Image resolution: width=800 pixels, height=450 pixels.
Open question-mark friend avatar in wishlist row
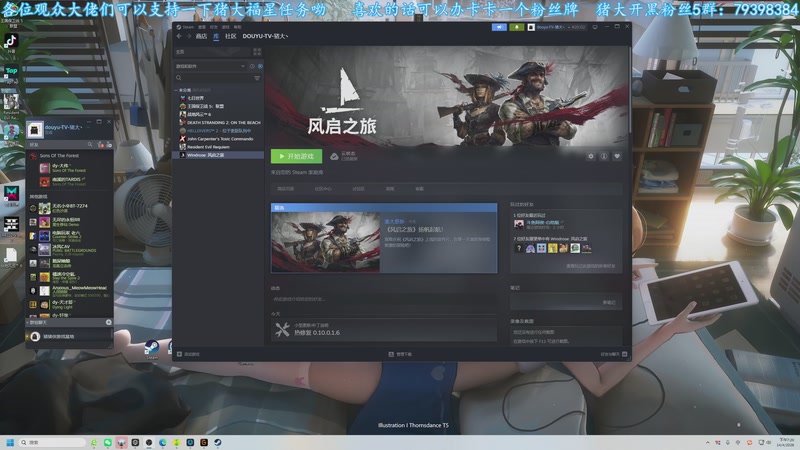(x=519, y=248)
